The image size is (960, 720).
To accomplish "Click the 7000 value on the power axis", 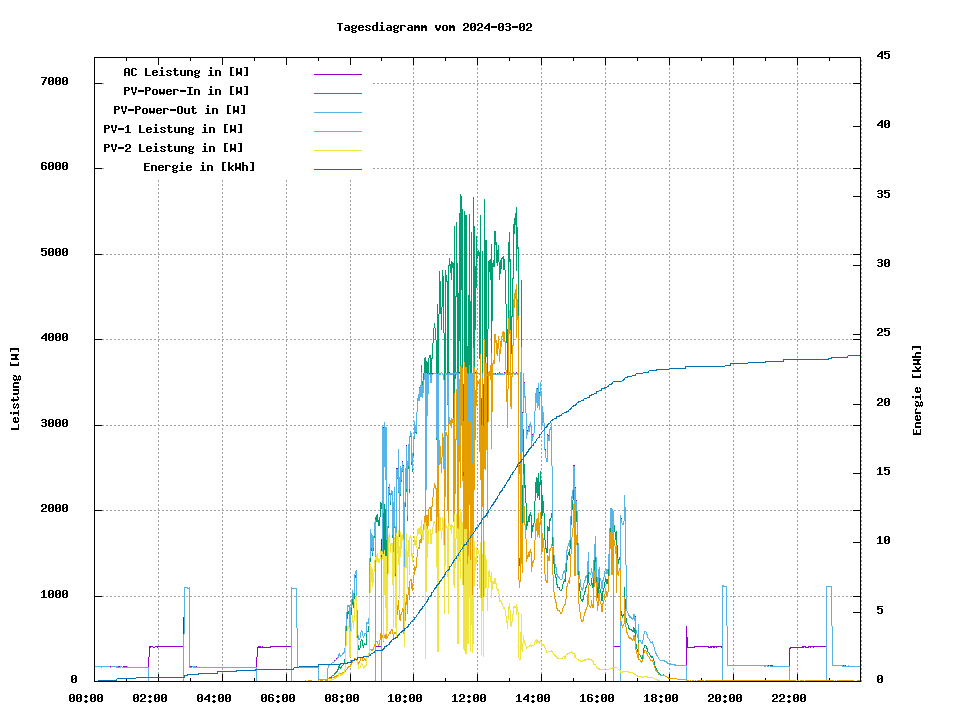I will (54, 82).
